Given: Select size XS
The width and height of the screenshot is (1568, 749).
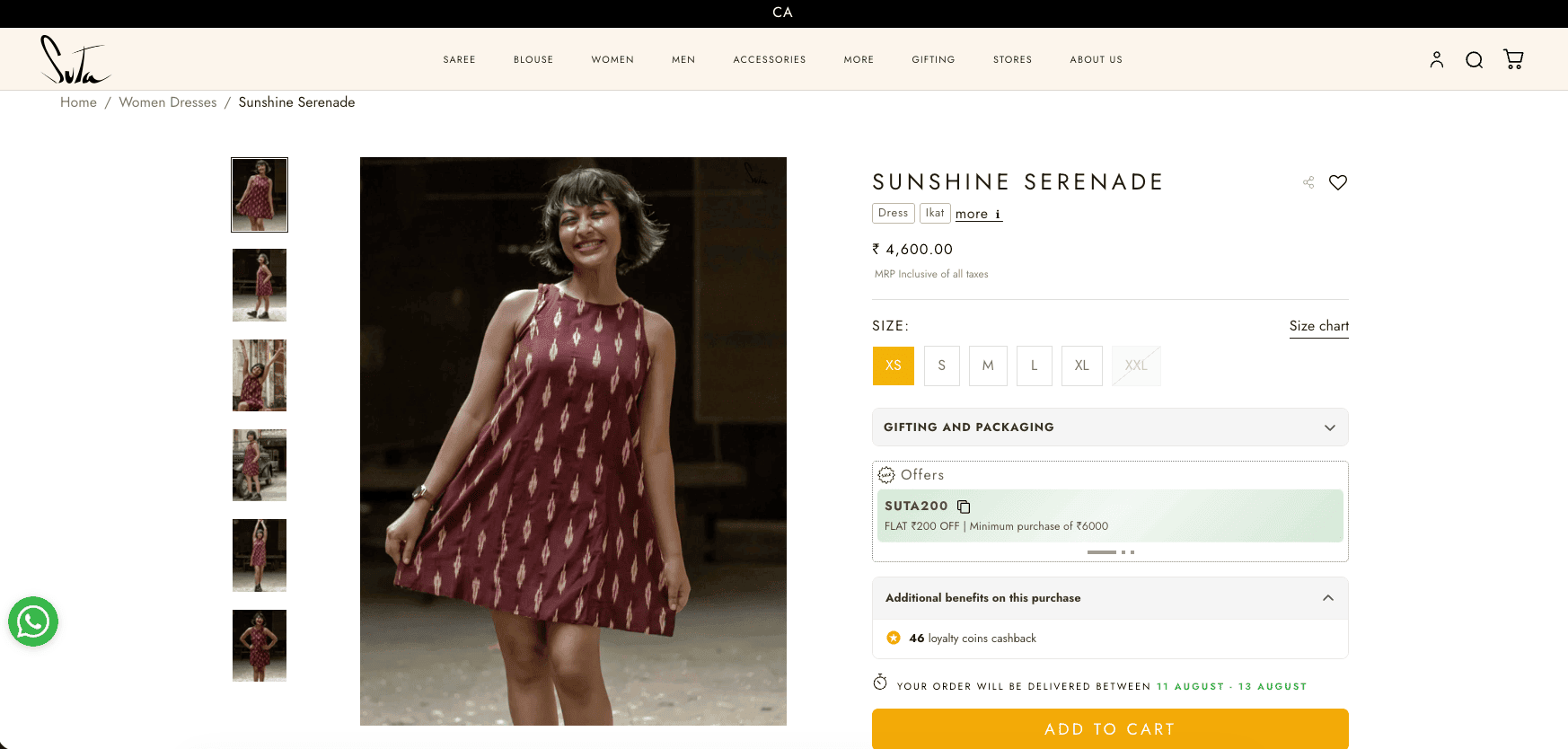Looking at the screenshot, I should coord(894,366).
